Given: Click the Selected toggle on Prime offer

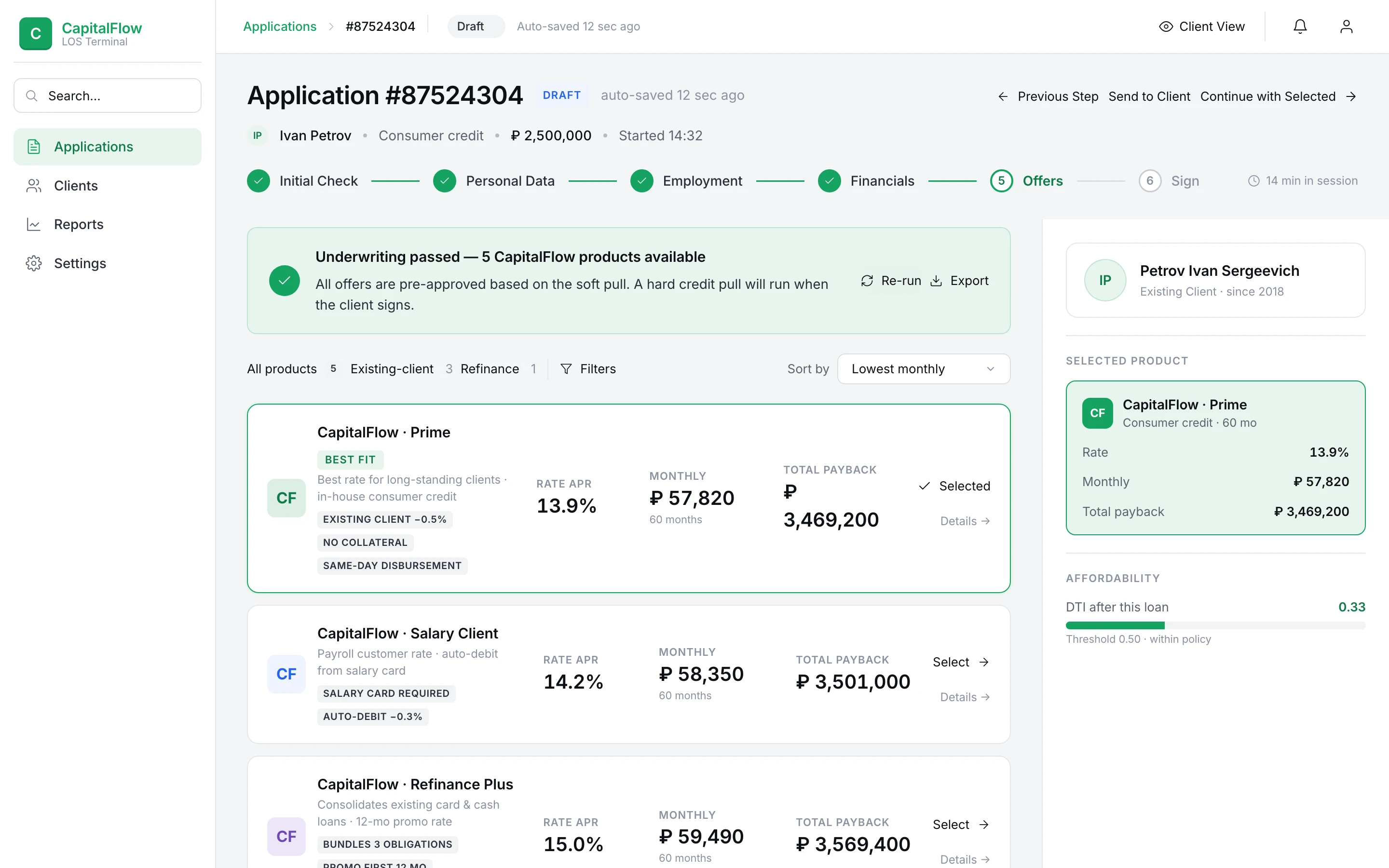Looking at the screenshot, I should click(954, 486).
